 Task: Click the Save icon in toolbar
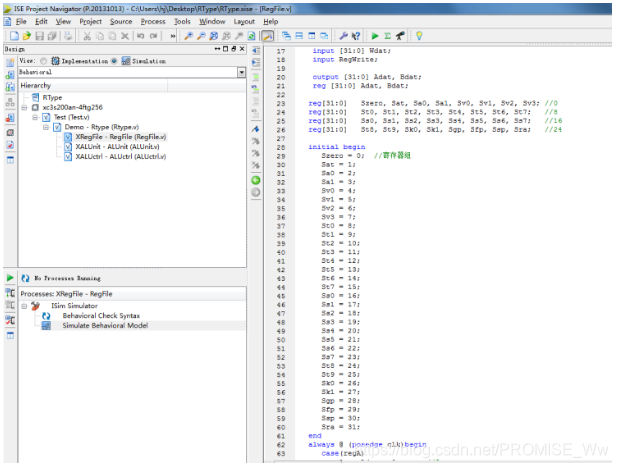39,36
